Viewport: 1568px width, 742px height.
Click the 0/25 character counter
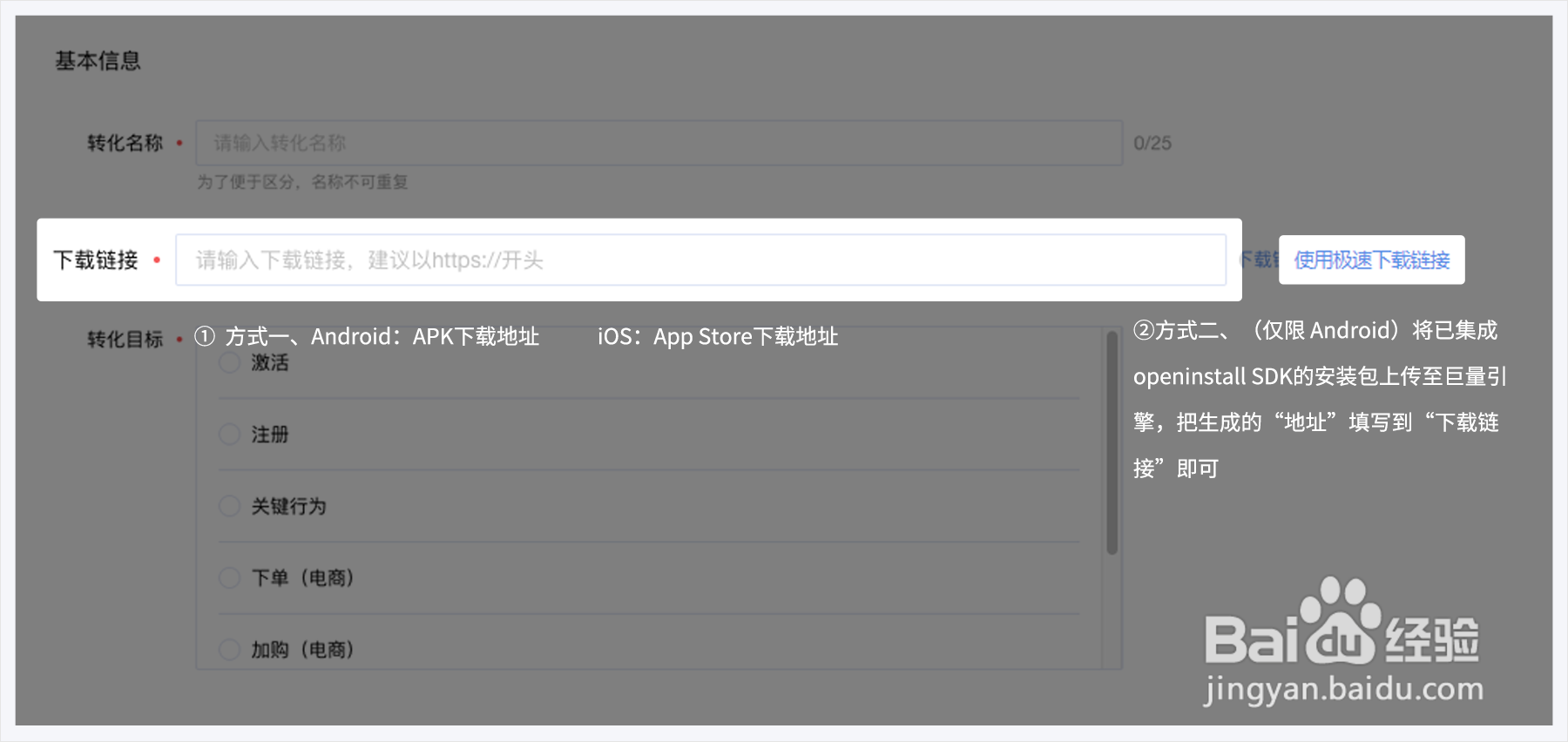pos(1152,143)
